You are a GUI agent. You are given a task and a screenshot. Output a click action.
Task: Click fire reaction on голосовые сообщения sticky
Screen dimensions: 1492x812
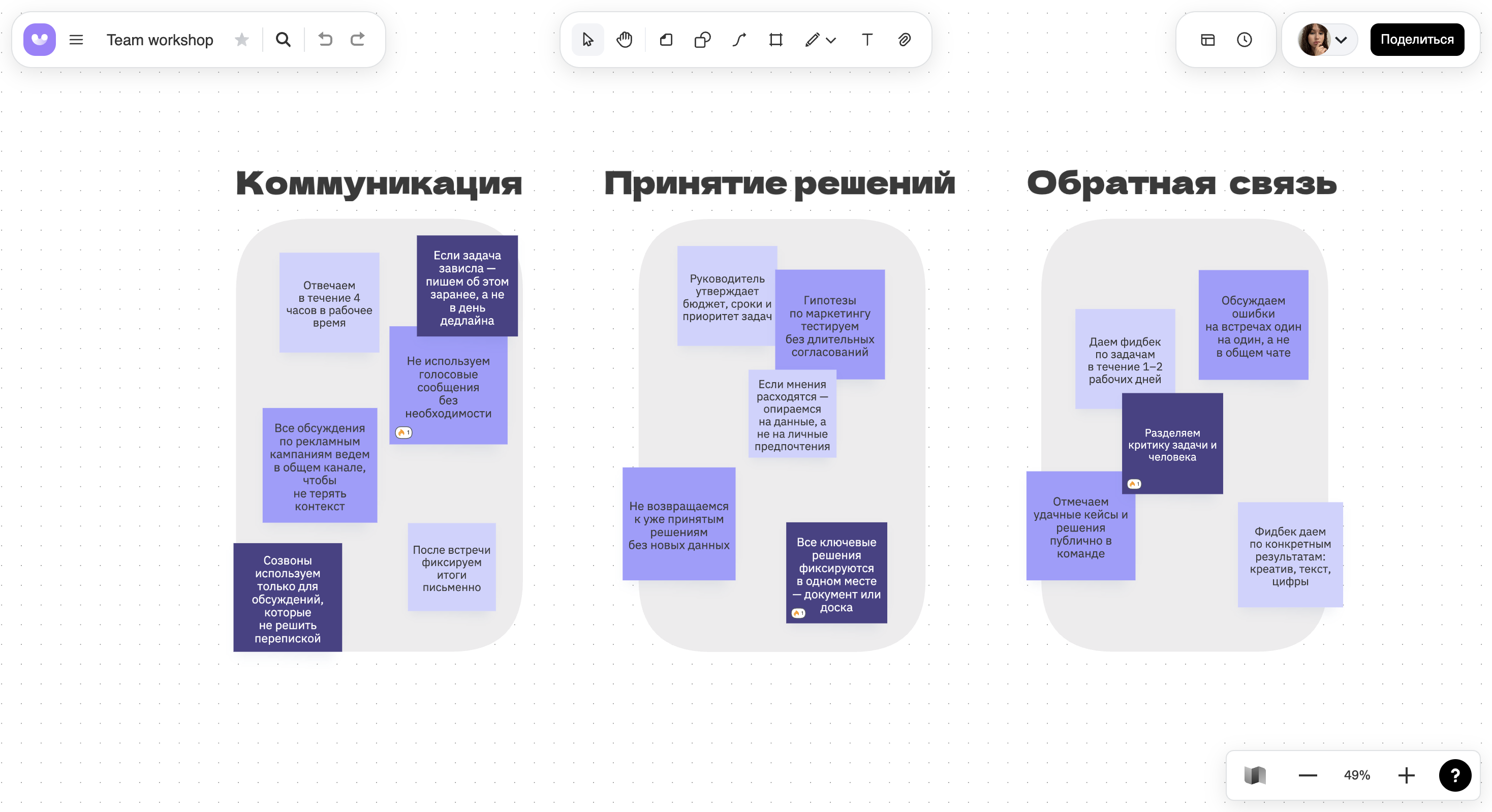click(x=403, y=432)
